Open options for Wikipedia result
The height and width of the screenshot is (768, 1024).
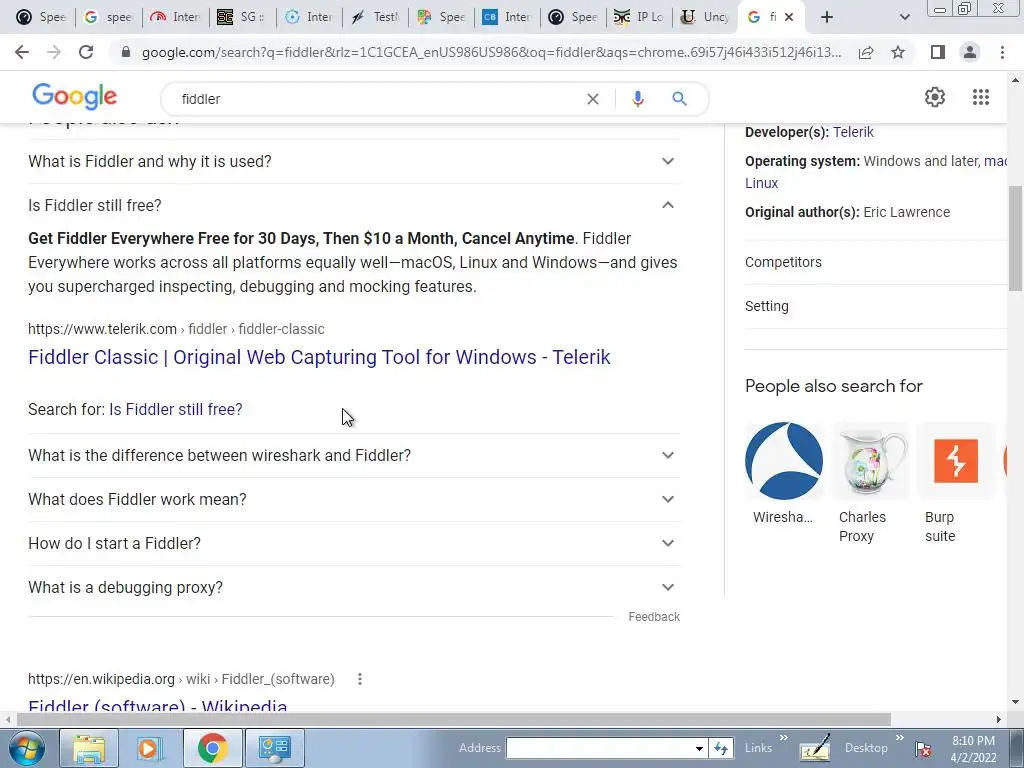coord(359,679)
